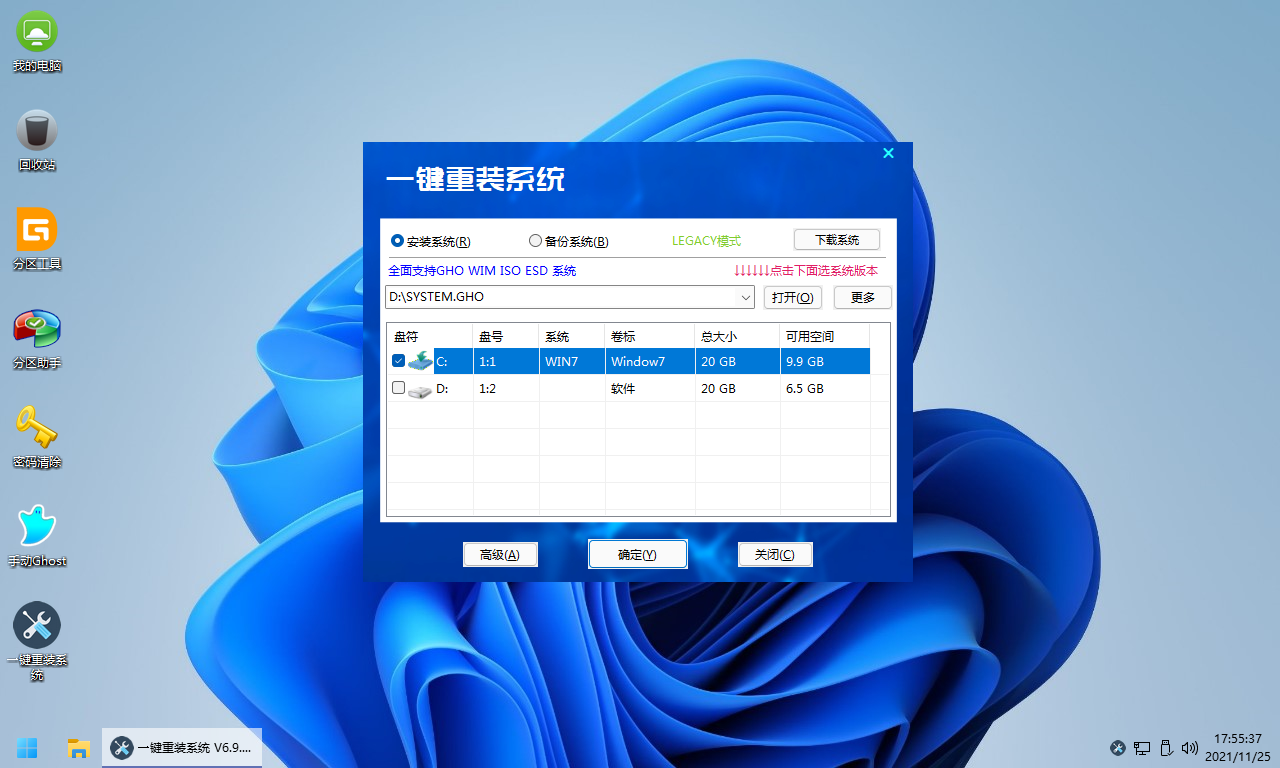Launch the 分区工具 desktop icon
Image resolution: width=1280 pixels, height=768 pixels.
[37, 240]
